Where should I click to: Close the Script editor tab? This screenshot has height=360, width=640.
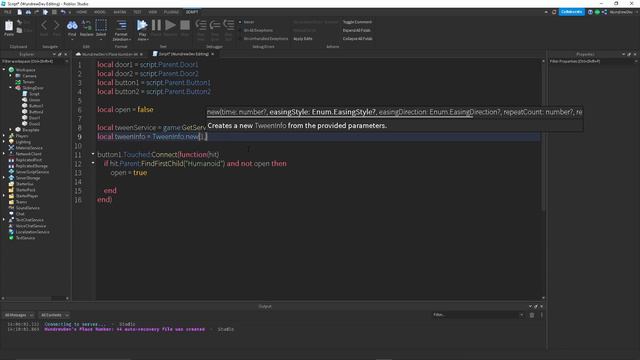(213, 54)
